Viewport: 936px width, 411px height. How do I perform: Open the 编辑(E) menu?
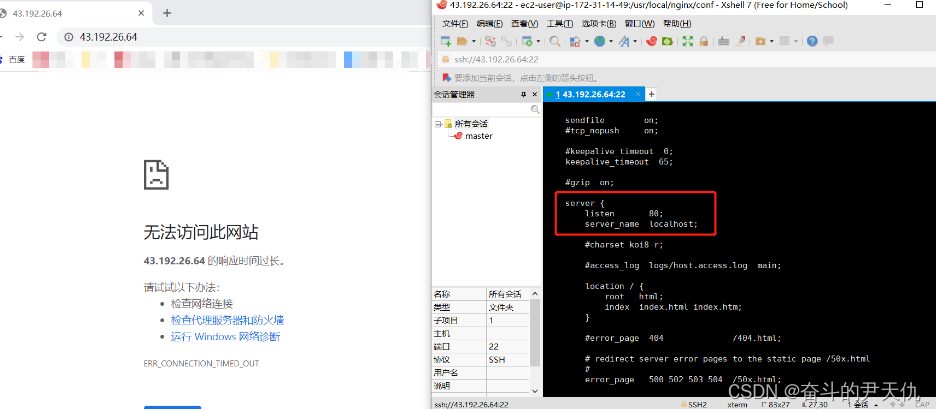point(489,24)
